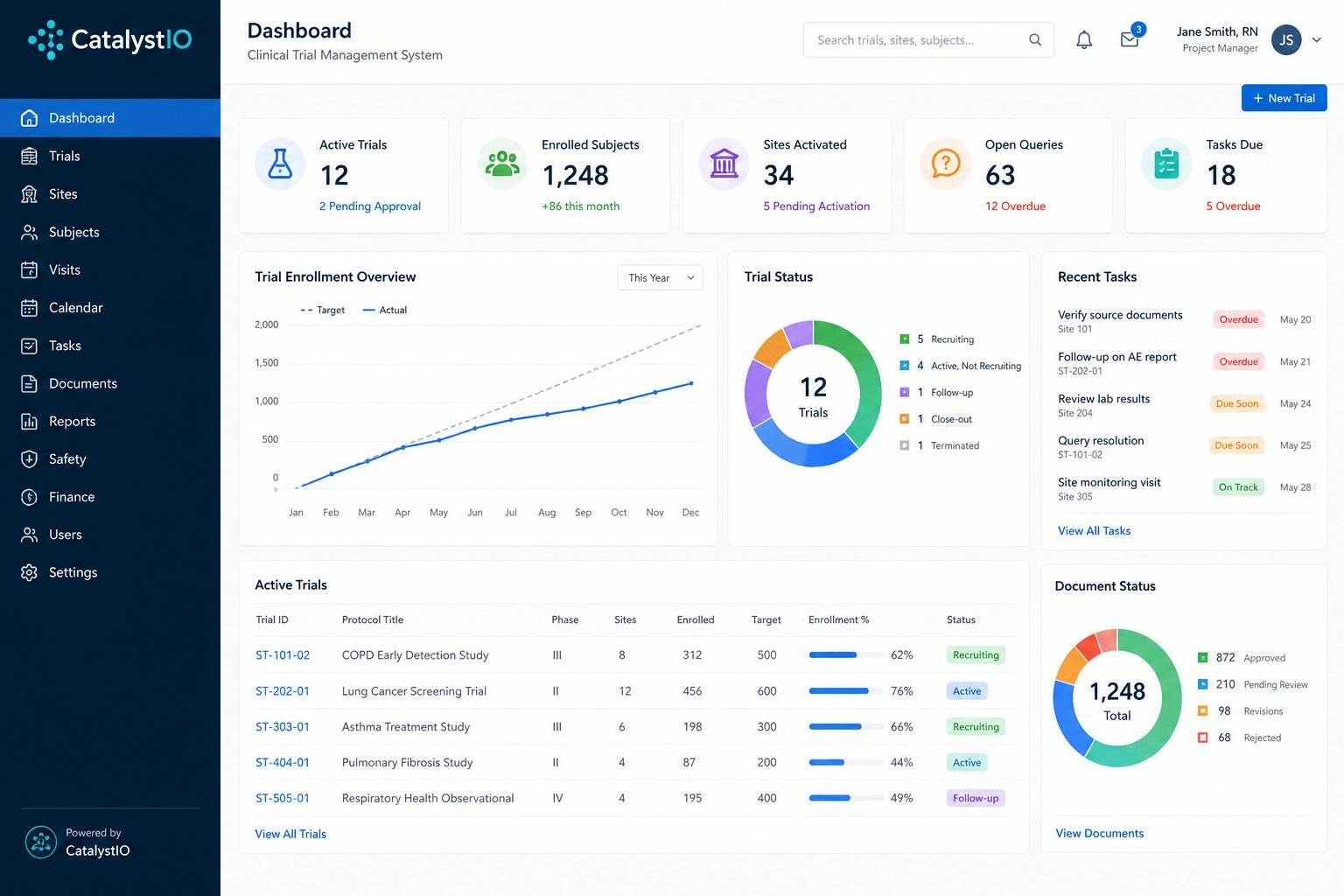Open trial ST-505-01 link
Screen dimensions: 1344x896
[x=283, y=799]
